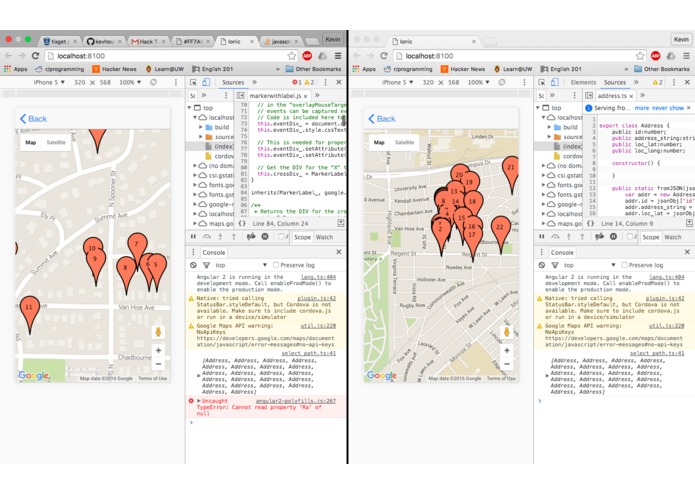Clear console icon in right window
This screenshot has width=695, height=494.
pyautogui.click(x=542, y=265)
